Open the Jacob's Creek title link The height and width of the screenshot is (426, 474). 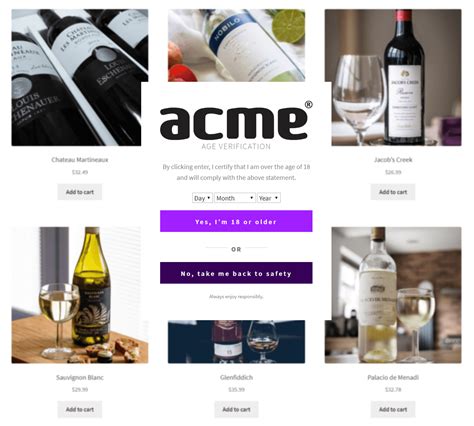(393, 160)
